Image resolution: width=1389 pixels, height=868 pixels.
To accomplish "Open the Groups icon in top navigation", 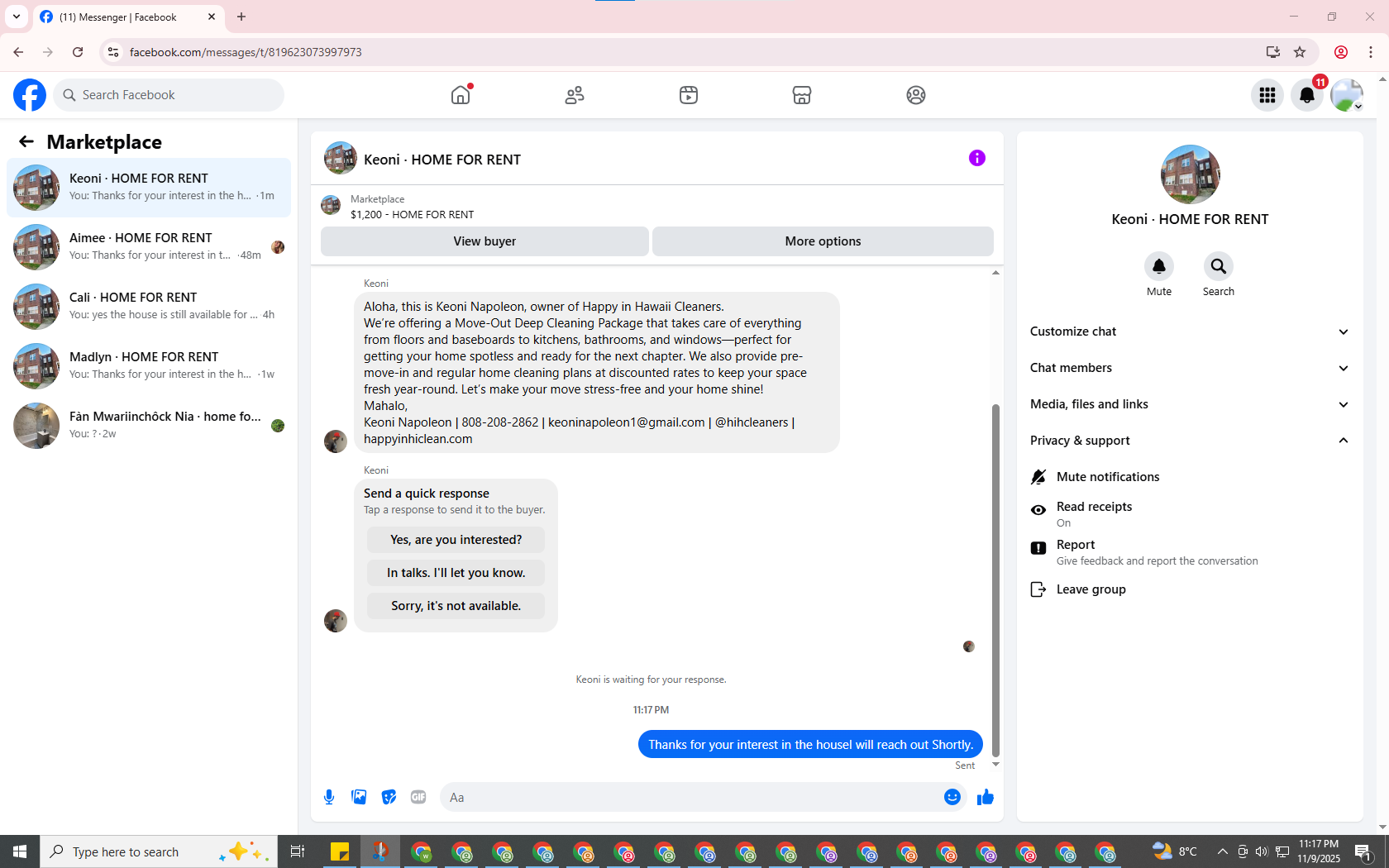I will pos(916,95).
